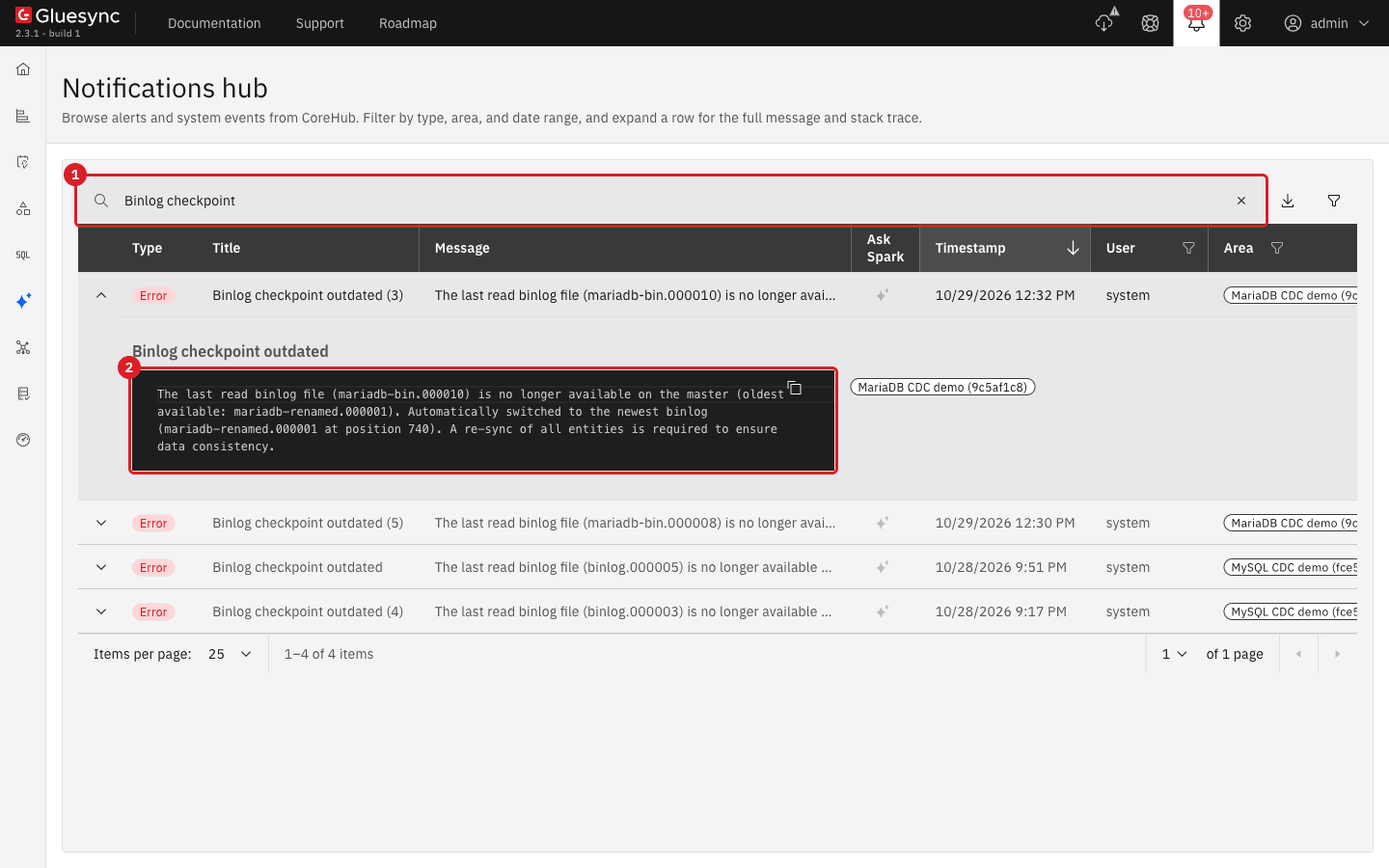Open the Documentation menu item
The width and height of the screenshot is (1389, 868).
214,23
